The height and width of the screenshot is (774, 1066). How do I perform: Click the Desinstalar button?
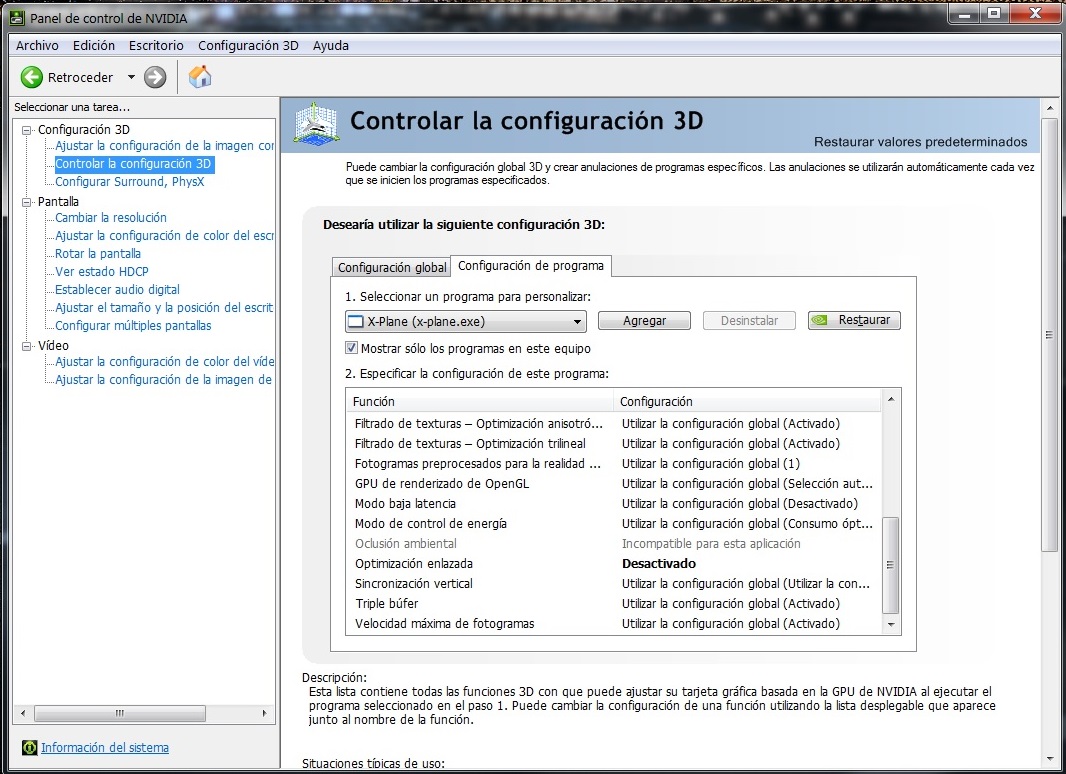749,320
